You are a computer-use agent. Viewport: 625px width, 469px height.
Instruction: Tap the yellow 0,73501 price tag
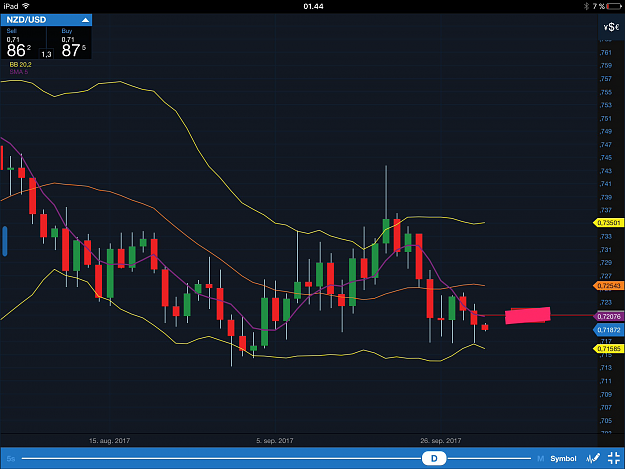(609, 223)
